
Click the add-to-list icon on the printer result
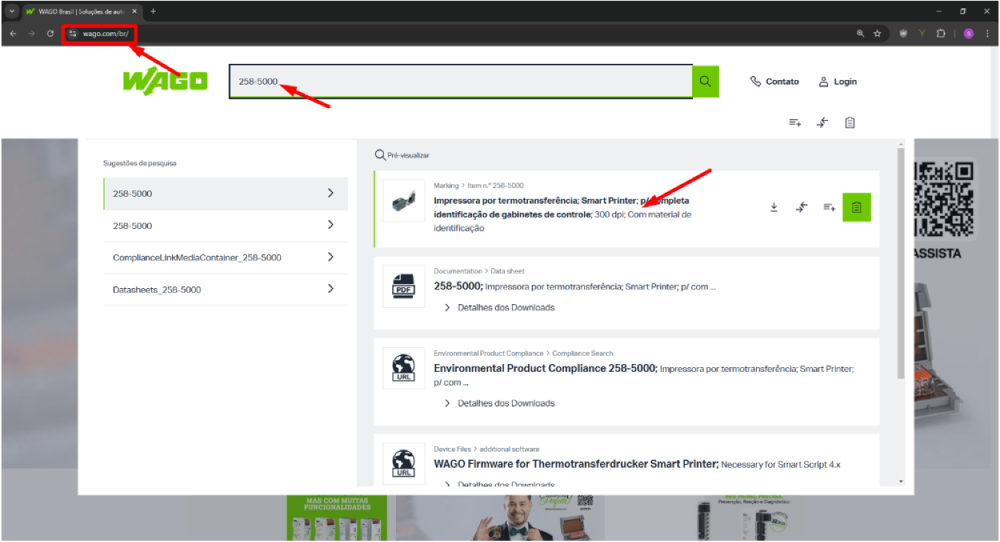point(829,207)
